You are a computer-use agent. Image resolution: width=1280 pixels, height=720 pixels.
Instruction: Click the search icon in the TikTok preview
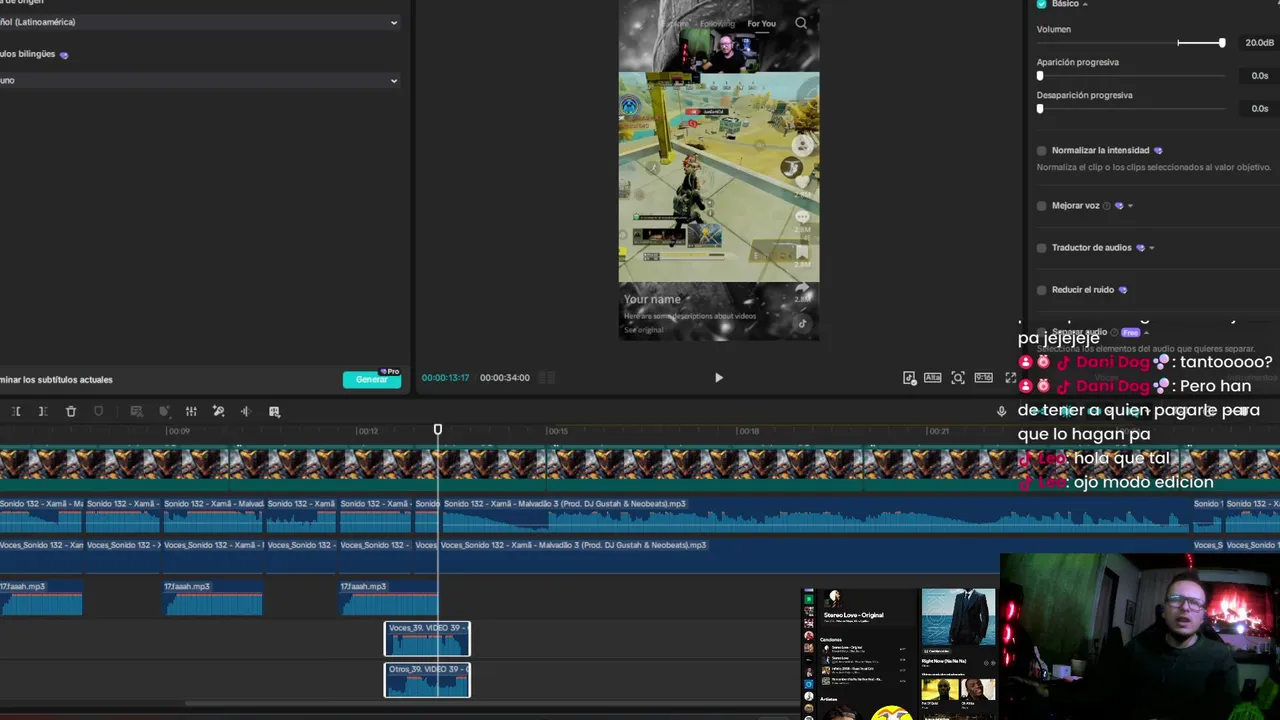click(801, 23)
